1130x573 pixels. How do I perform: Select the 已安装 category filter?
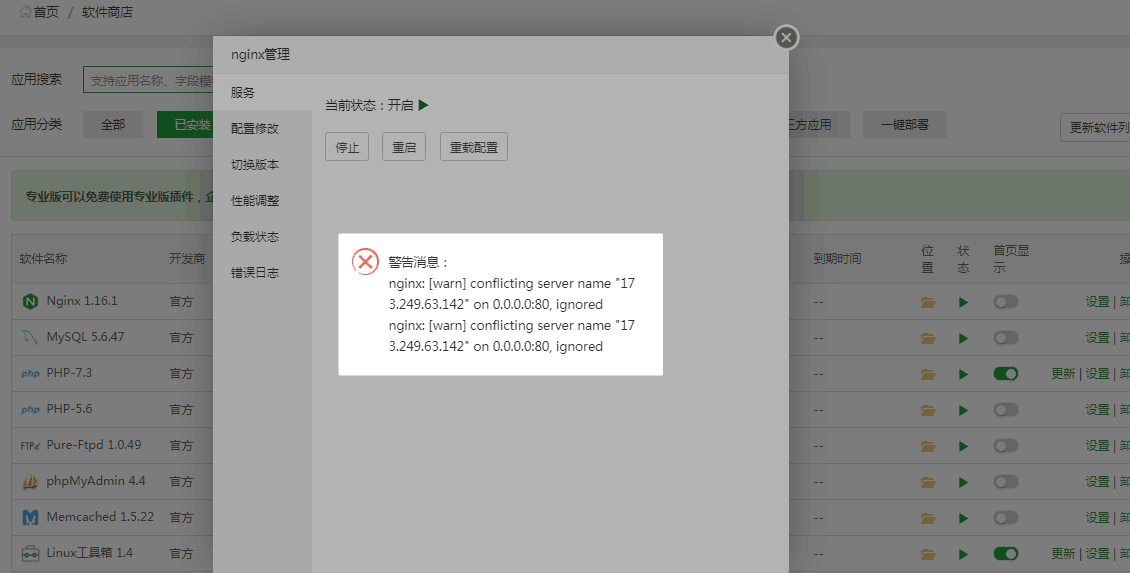[186, 125]
